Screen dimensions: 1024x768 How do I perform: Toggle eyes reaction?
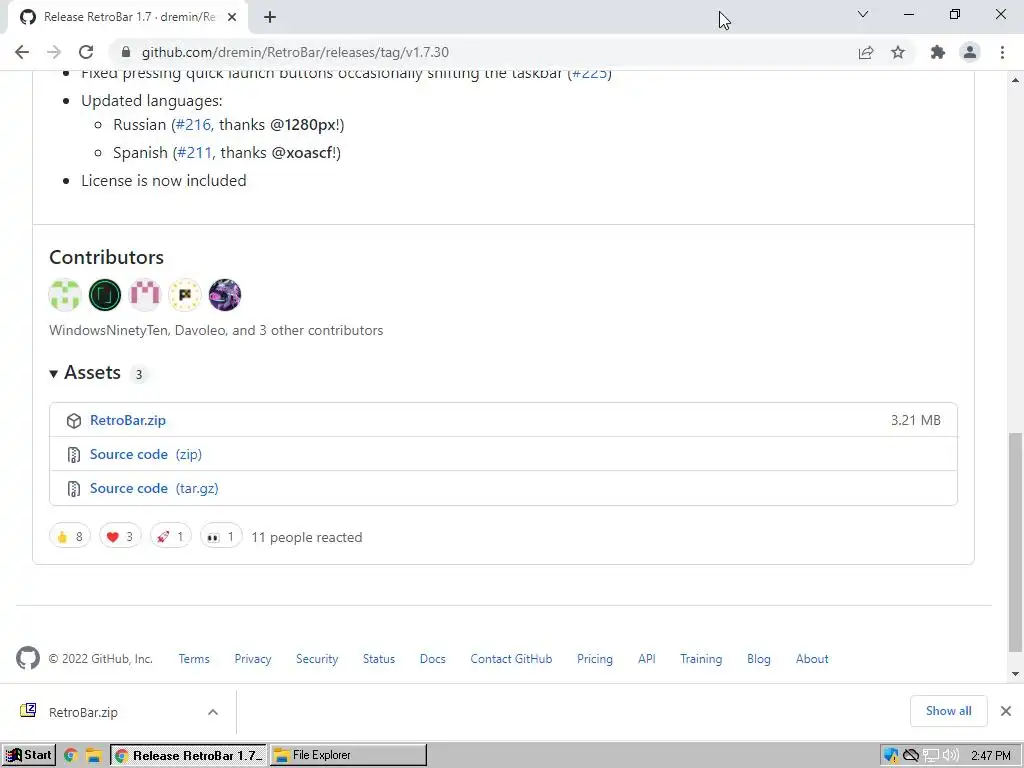pos(221,537)
